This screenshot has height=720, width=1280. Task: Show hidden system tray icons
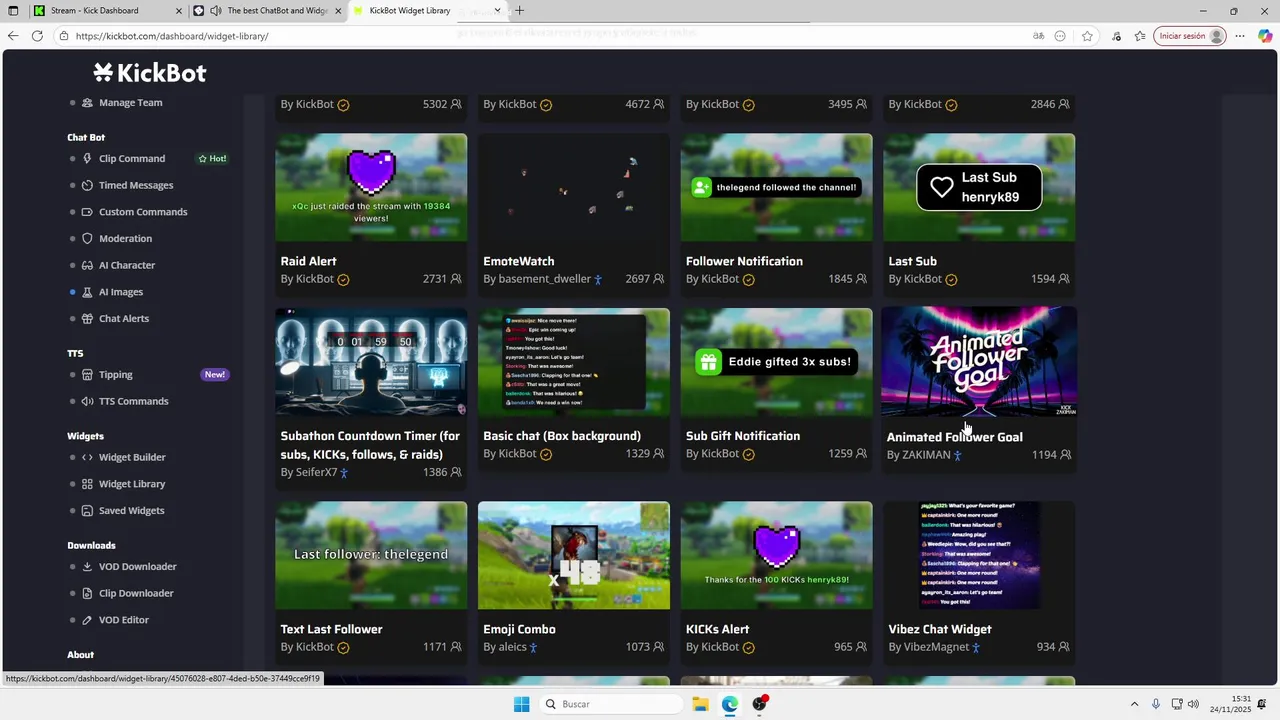click(1134, 704)
